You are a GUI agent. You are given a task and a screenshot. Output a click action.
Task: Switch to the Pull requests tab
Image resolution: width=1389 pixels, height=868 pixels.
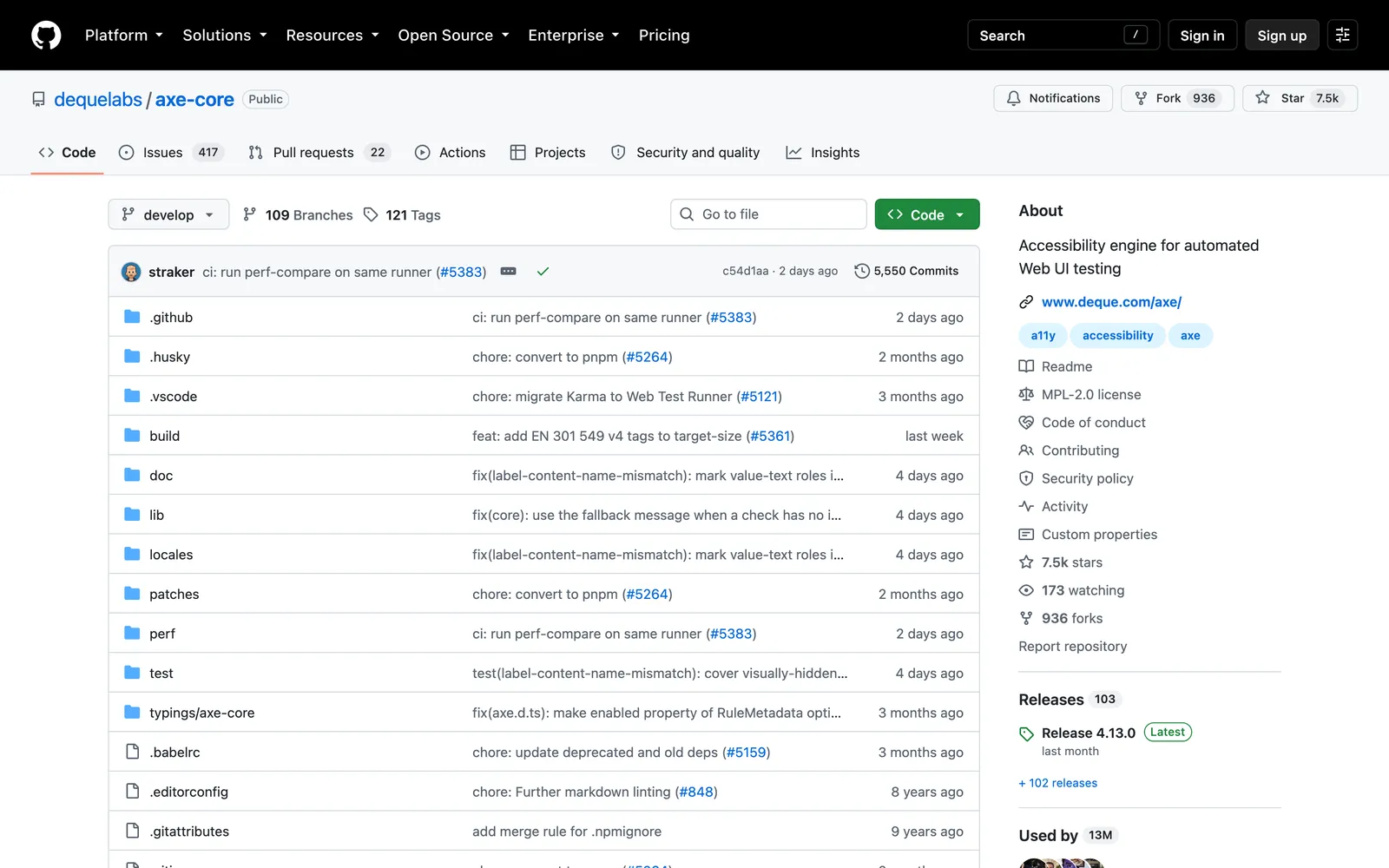(319, 153)
